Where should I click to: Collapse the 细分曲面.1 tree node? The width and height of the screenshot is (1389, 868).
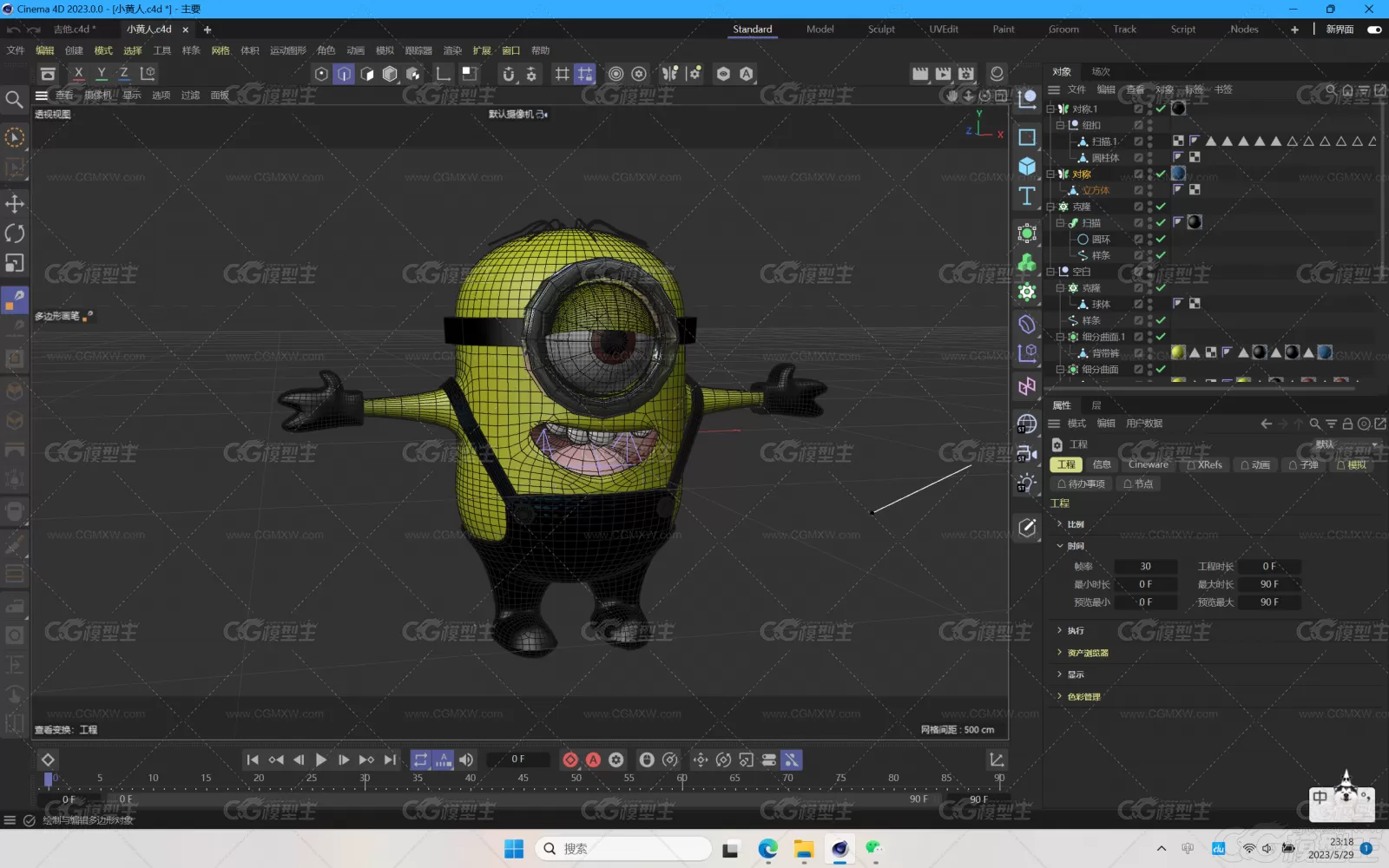pyautogui.click(x=1060, y=337)
